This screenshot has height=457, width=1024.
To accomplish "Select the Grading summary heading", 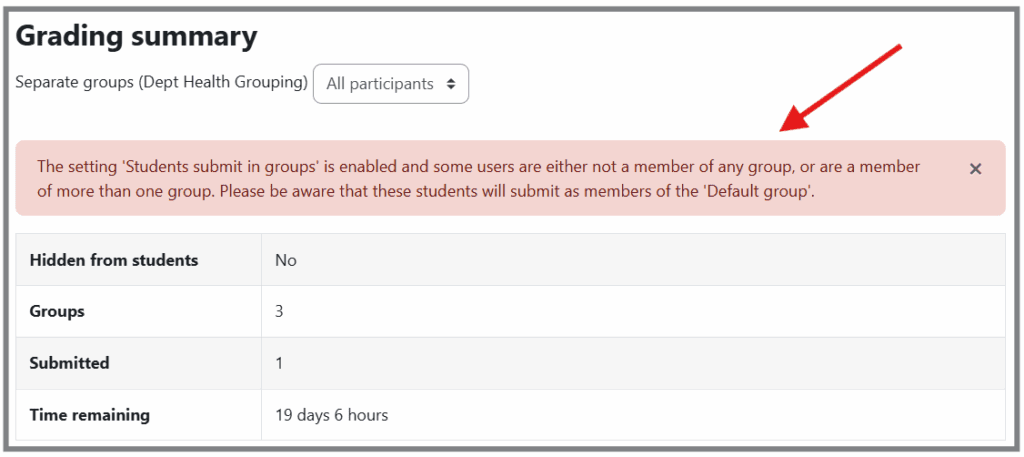I will point(136,37).
